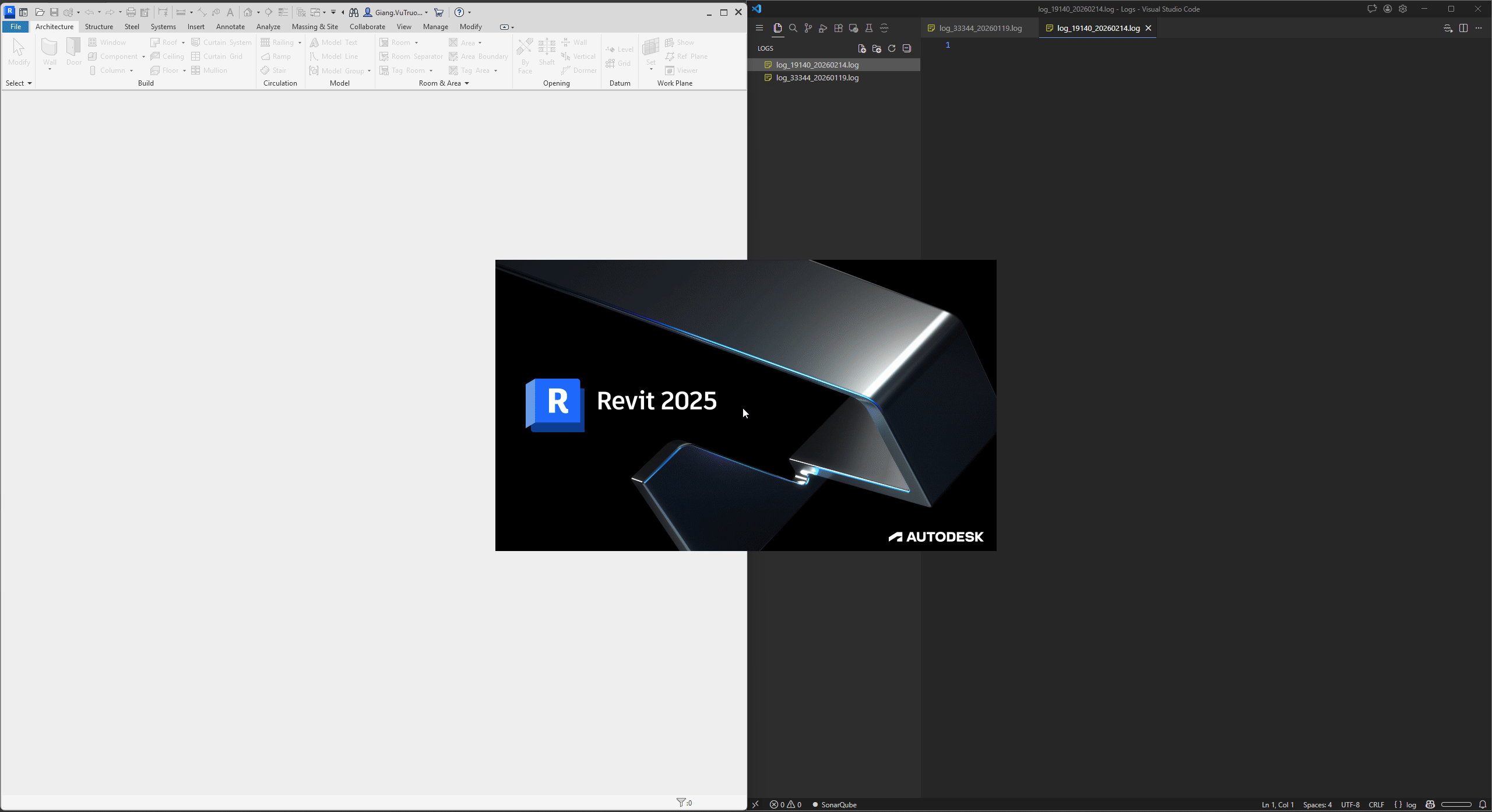Viewport: 1492px width, 812px height.
Task: Open the Default 3D View dropdown arrow
Action: (x=258, y=12)
